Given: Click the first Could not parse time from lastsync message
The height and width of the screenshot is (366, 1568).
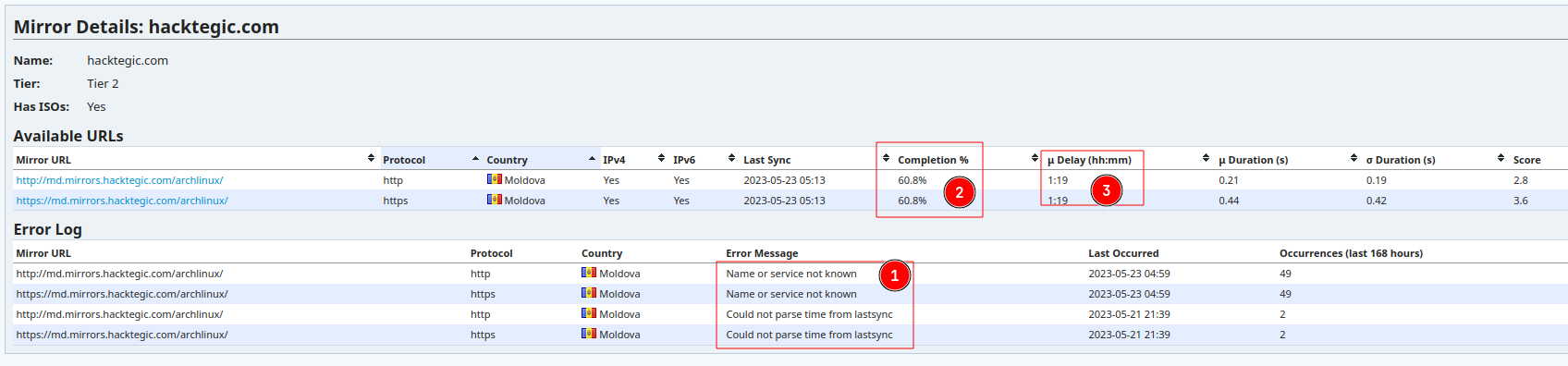Looking at the screenshot, I should [x=809, y=314].
